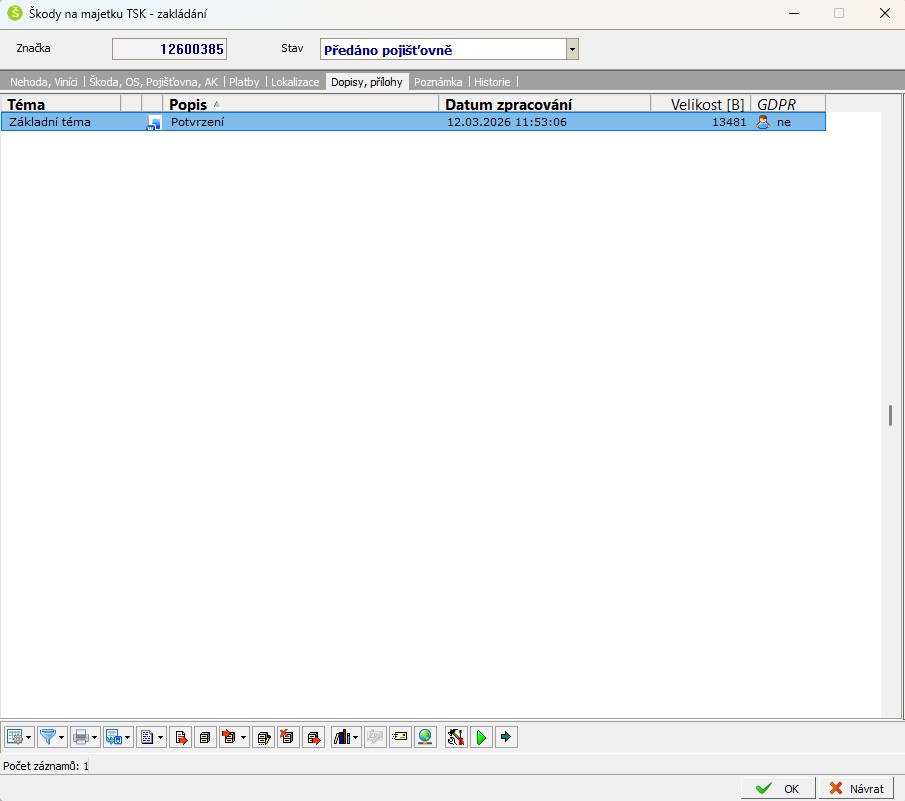Image resolution: width=905 pixels, height=801 pixels.
Task: Open the bar chart dropdown arrow
Action: pyautogui.click(x=356, y=738)
